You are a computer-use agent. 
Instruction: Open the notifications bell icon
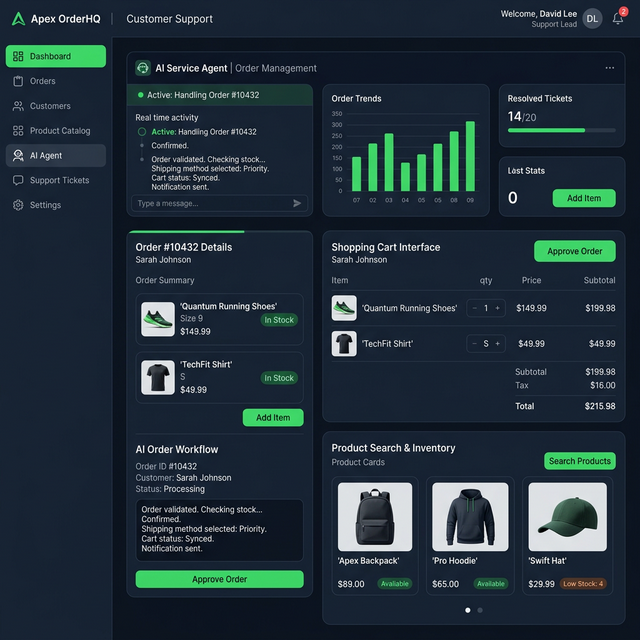pyautogui.click(x=618, y=19)
